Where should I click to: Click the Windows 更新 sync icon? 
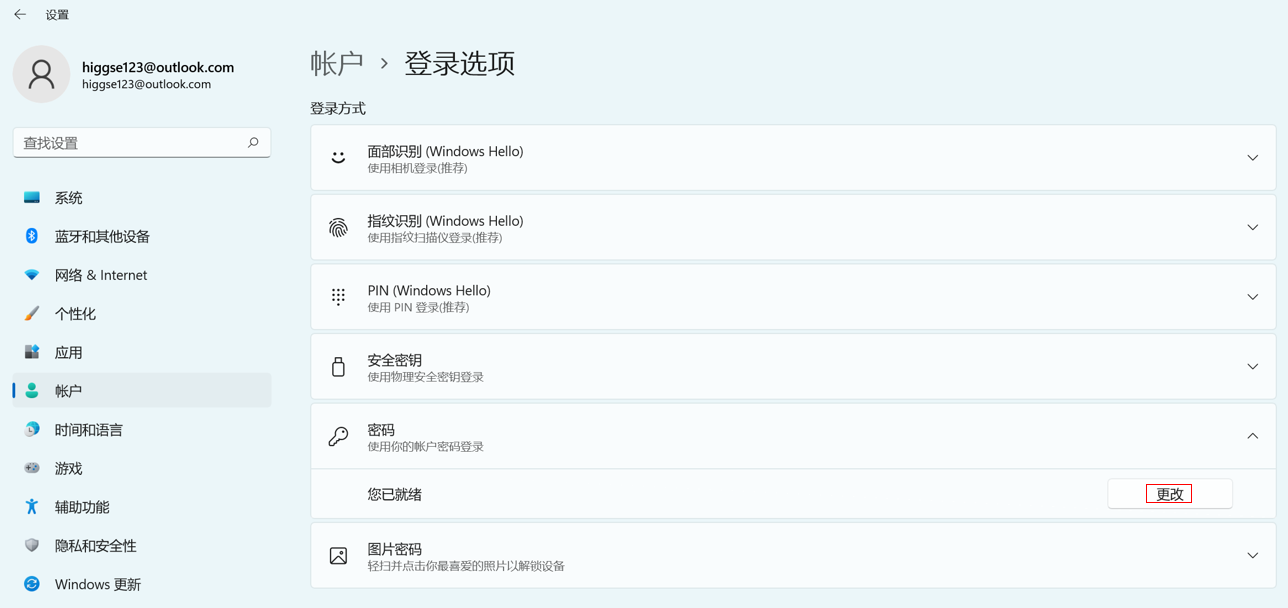click(x=32, y=584)
